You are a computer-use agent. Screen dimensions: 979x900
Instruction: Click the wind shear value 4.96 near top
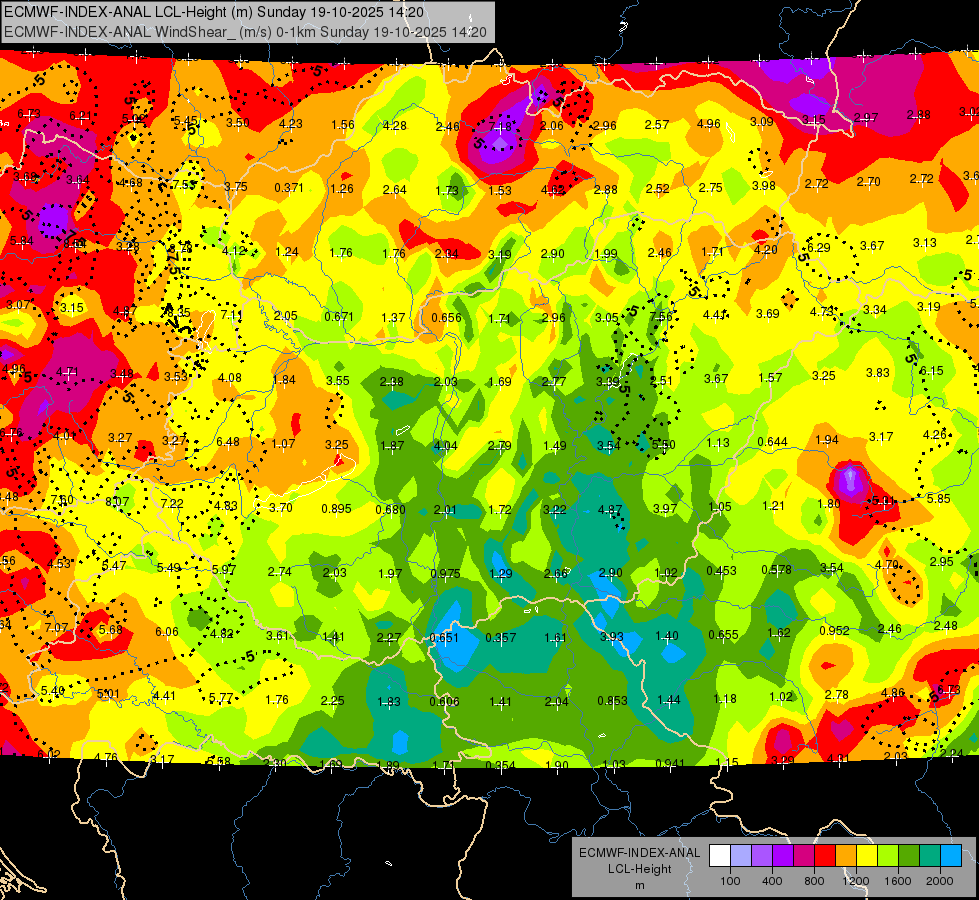(x=709, y=123)
